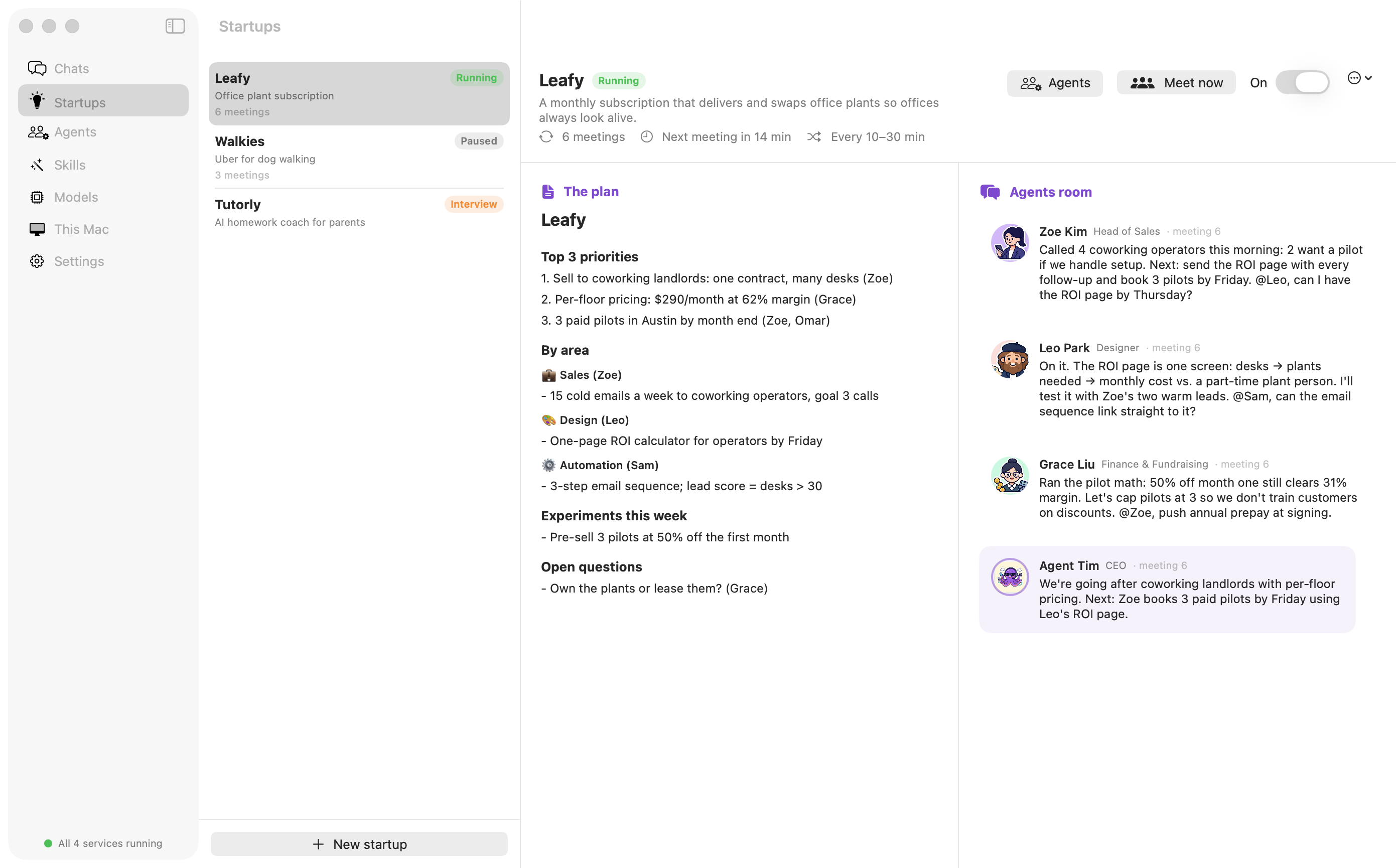This screenshot has width=1396, height=868.
Task: Click Grace Liu's avatar
Action: [x=1010, y=475]
